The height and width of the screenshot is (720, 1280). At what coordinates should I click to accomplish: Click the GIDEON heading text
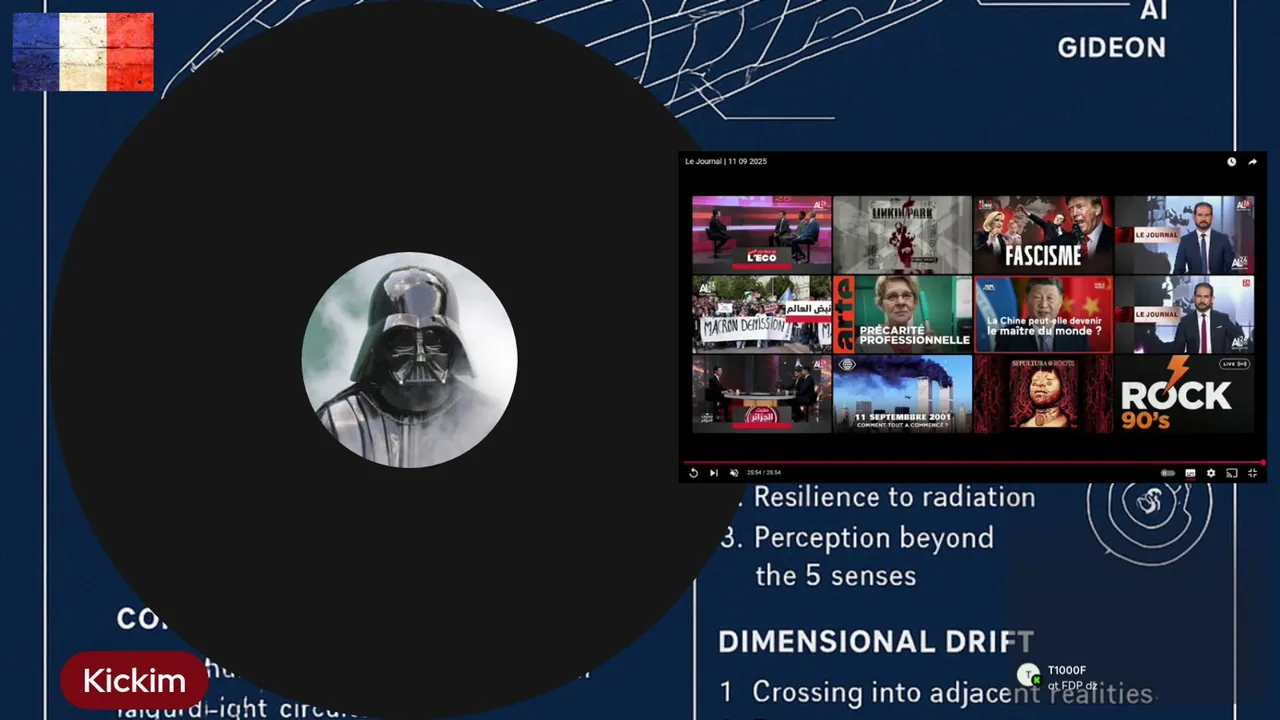coord(1111,47)
